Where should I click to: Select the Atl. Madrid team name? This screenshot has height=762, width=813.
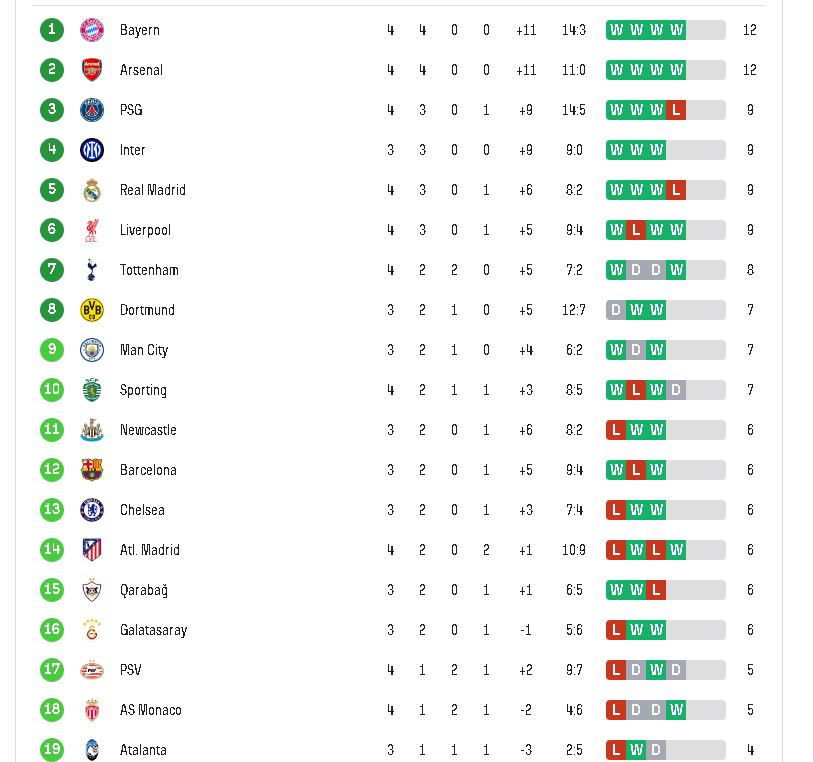150,550
